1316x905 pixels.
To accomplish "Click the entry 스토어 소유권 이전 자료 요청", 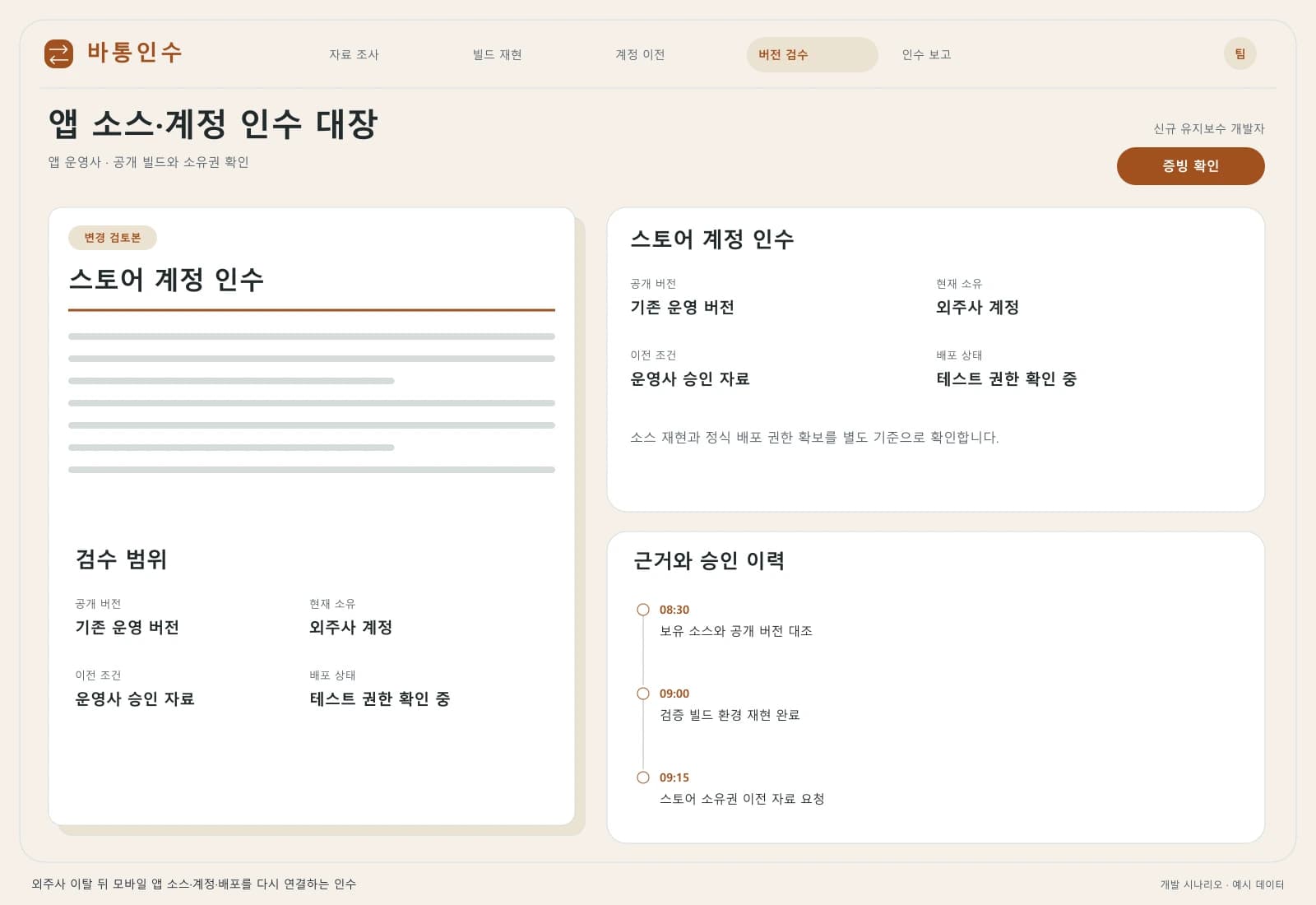I will [x=742, y=799].
